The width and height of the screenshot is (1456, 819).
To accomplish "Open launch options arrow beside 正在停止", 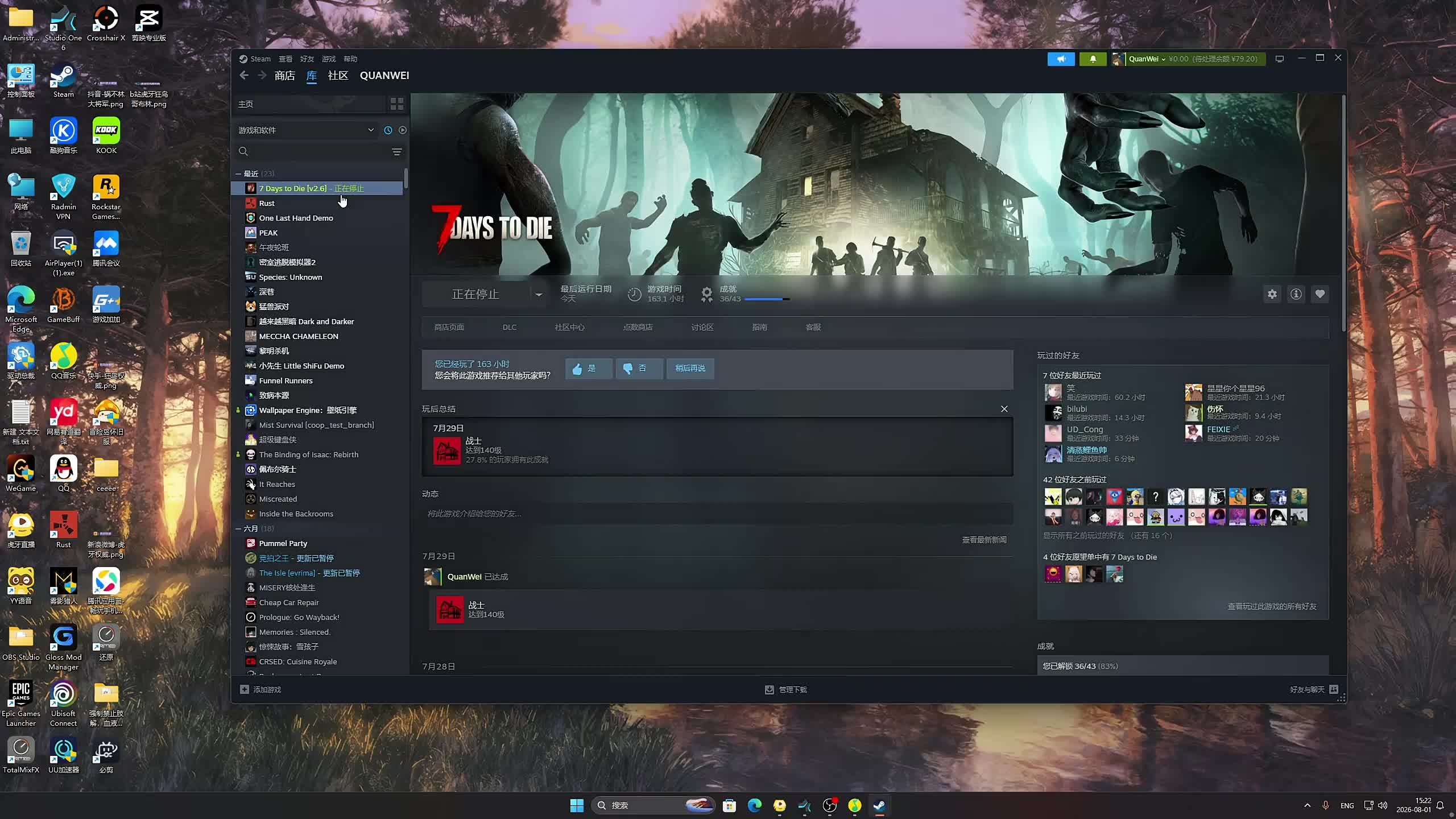I will coord(538,294).
